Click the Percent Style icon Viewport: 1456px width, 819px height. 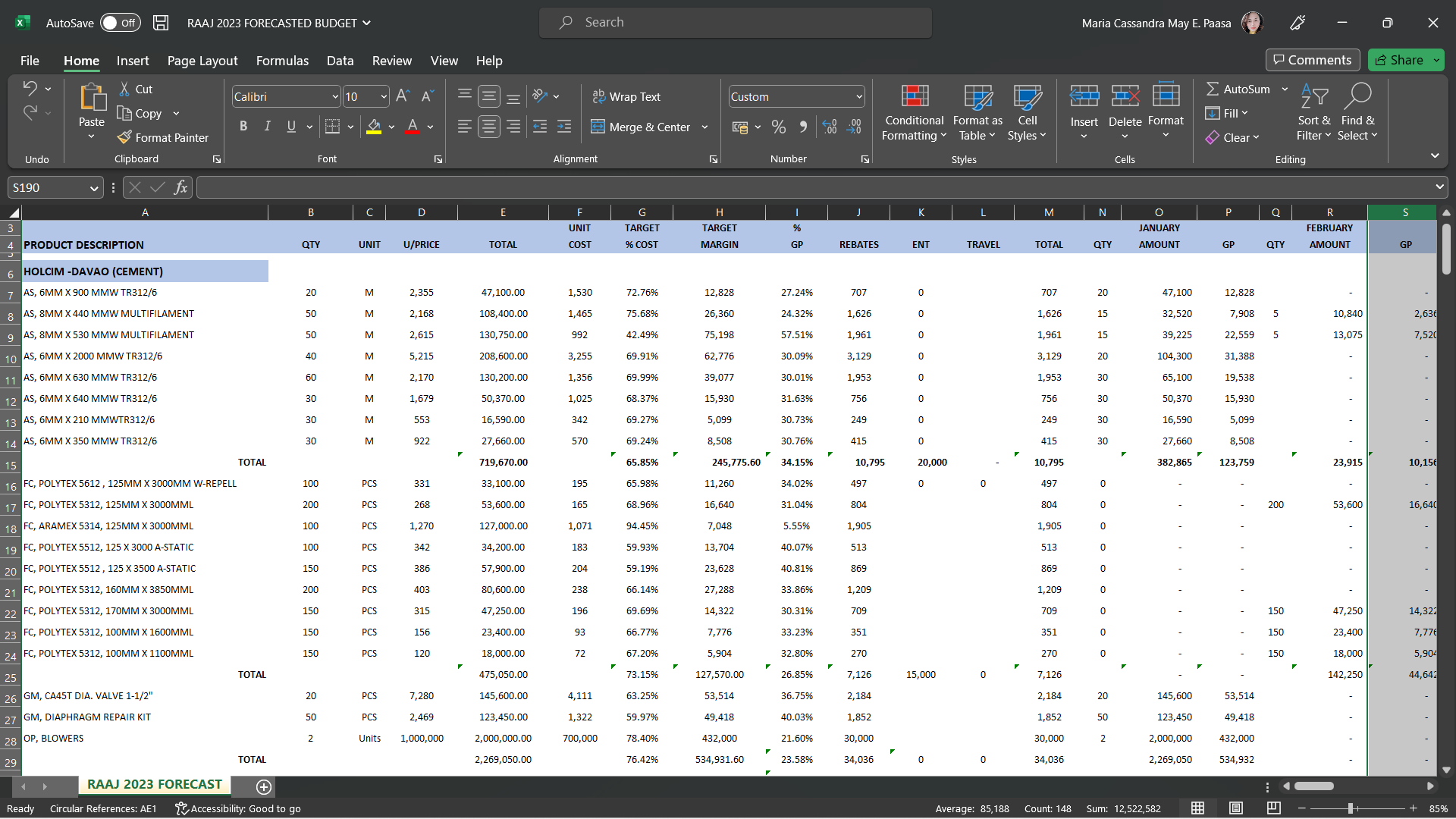pos(779,127)
